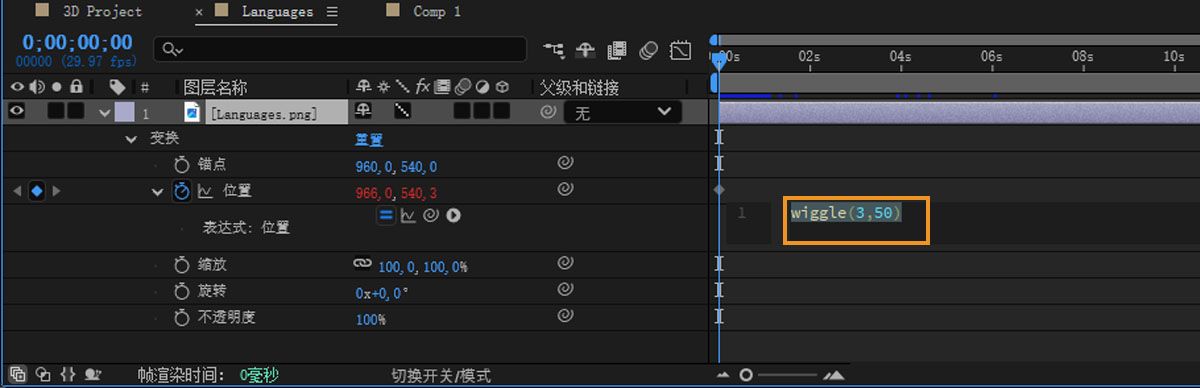1200x388 pixels.
Task: Click the Languages.png layer file icon
Action: pos(192,113)
